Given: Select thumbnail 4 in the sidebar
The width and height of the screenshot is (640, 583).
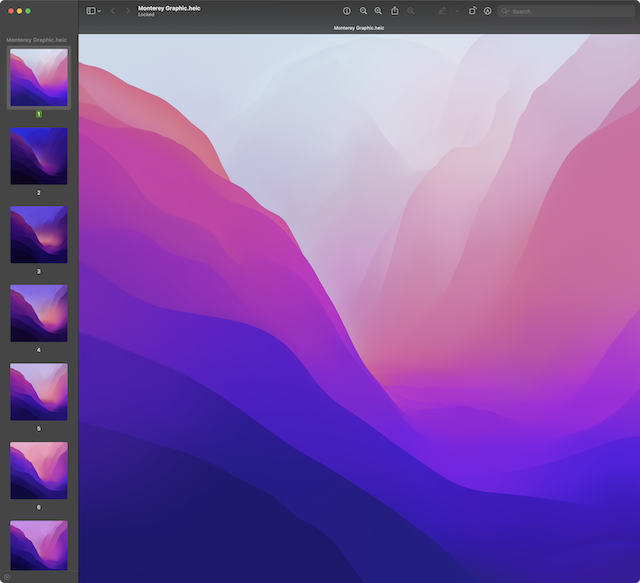Looking at the screenshot, I should coord(39,313).
